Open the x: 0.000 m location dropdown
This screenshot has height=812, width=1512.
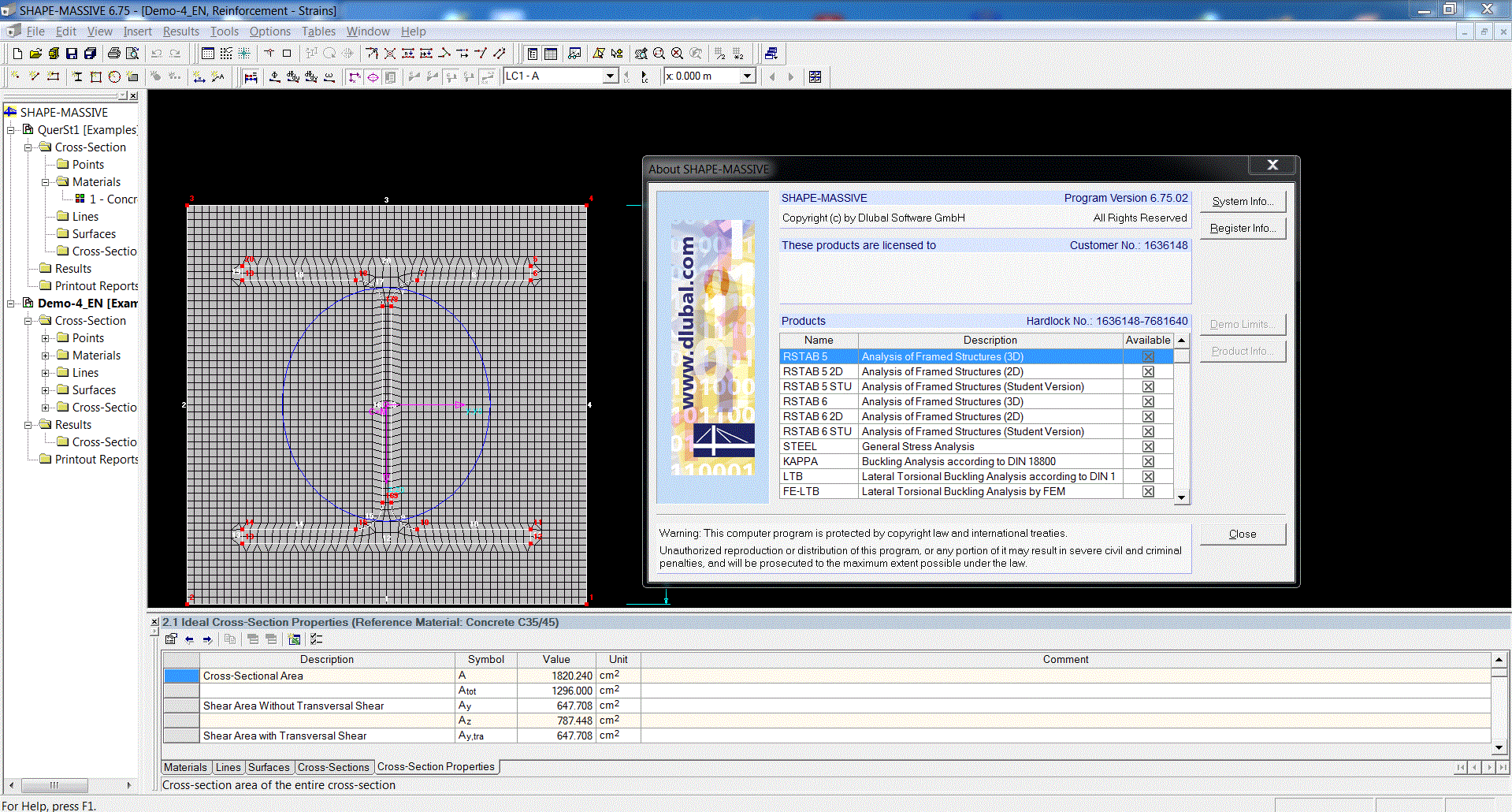coord(747,76)
